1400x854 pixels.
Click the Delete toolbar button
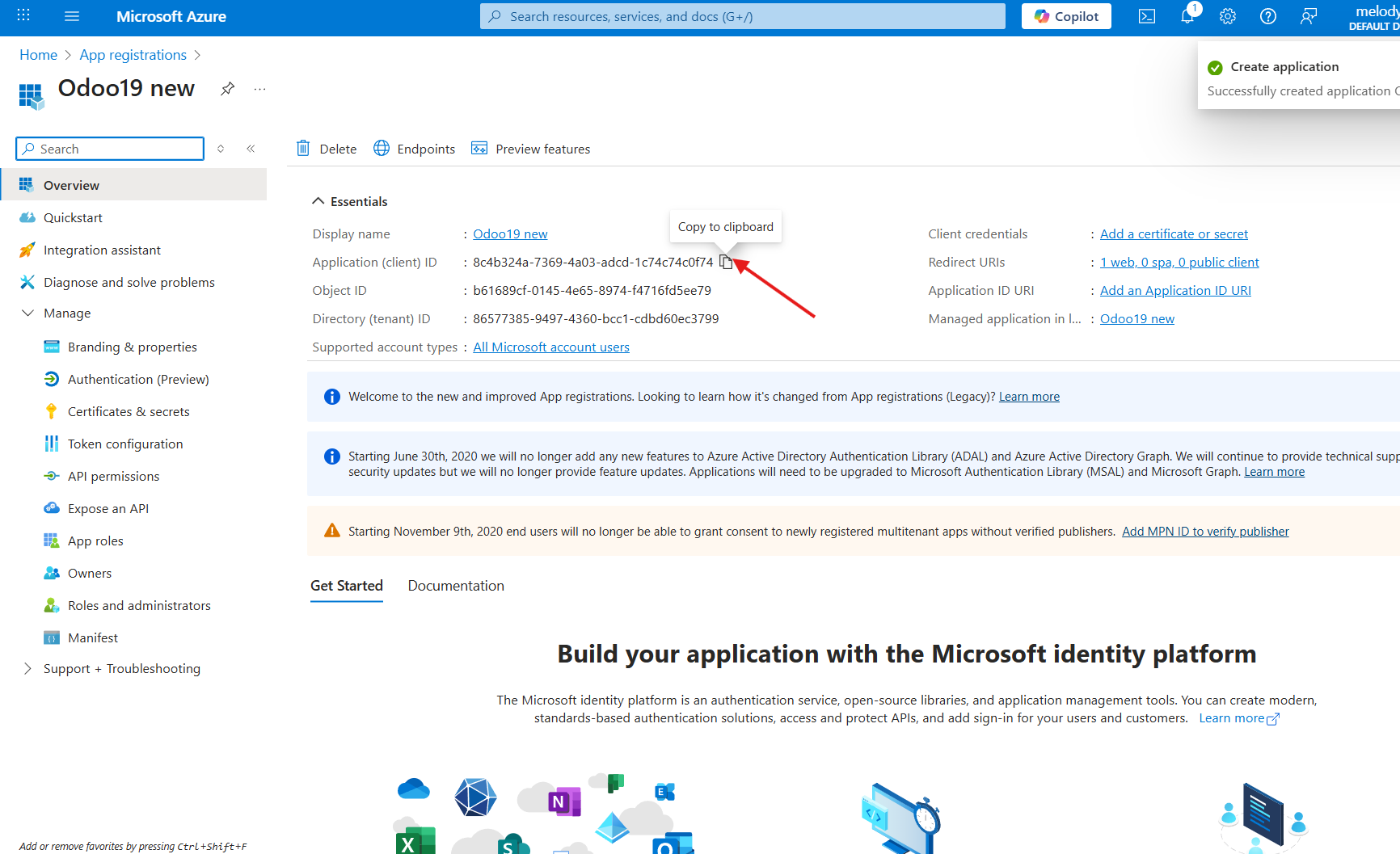pyautogui.click(x=327, y=149)
